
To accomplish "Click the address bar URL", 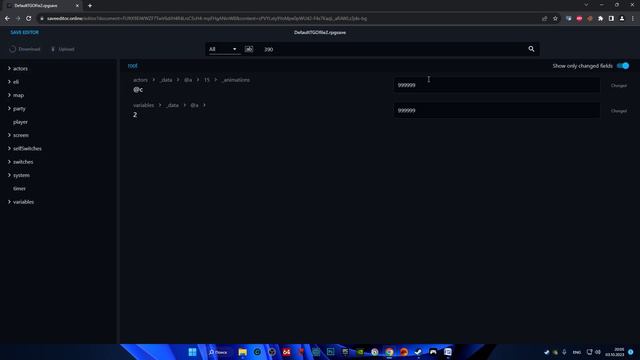I will [207, 18].
